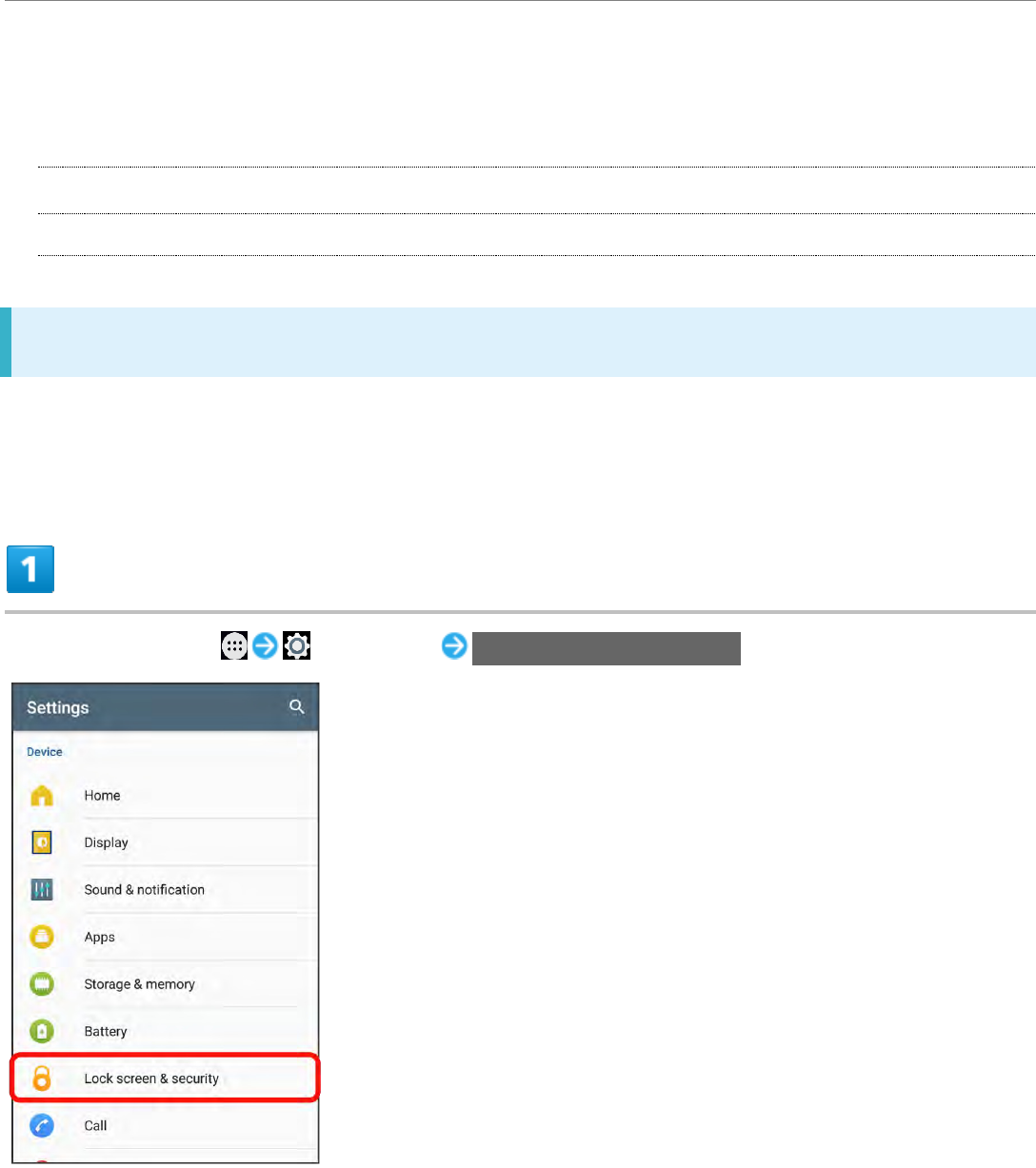This screenshot has height=1168, width=1036.
Task: Select Storage & memory entry
Action: (x=166, y=983)
